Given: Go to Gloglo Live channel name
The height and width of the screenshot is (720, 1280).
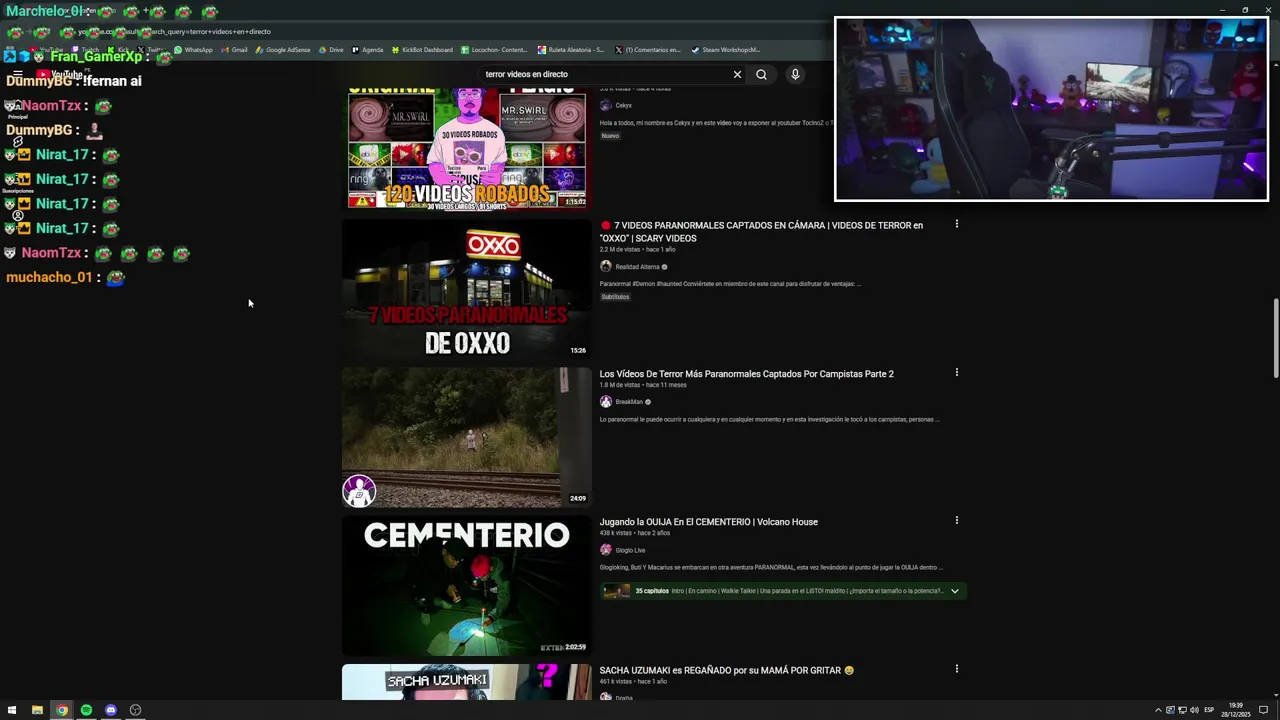Looking at the screenshot, I should 630,550.
